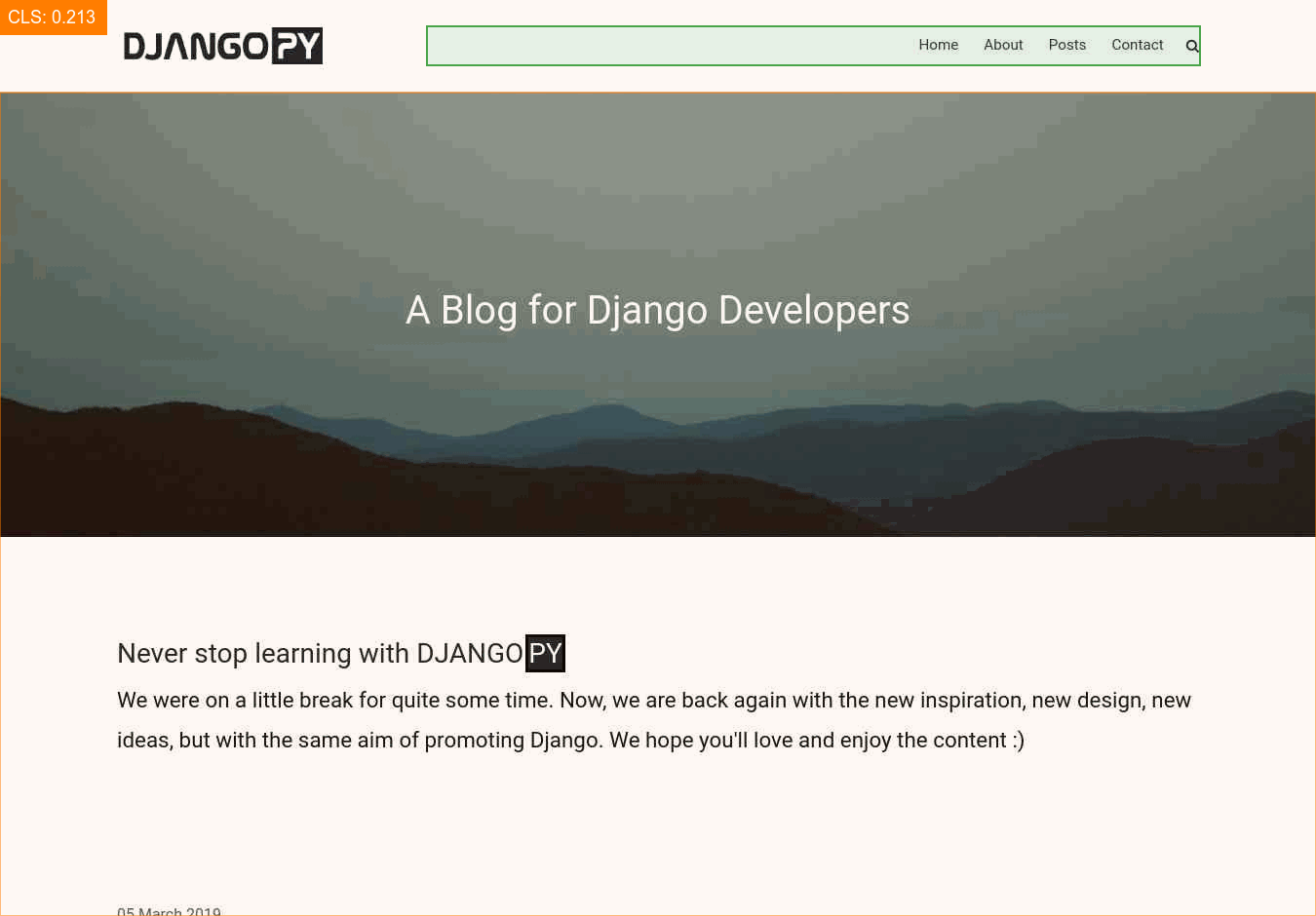
Task: Open the Contact page link
Action: (x=1137, y=45)
